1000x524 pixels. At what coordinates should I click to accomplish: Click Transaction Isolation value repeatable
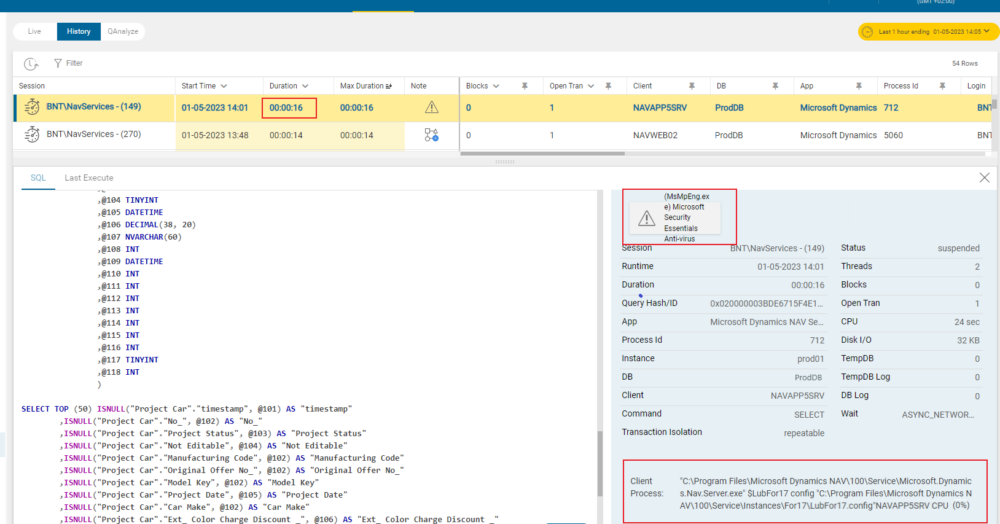804,433
